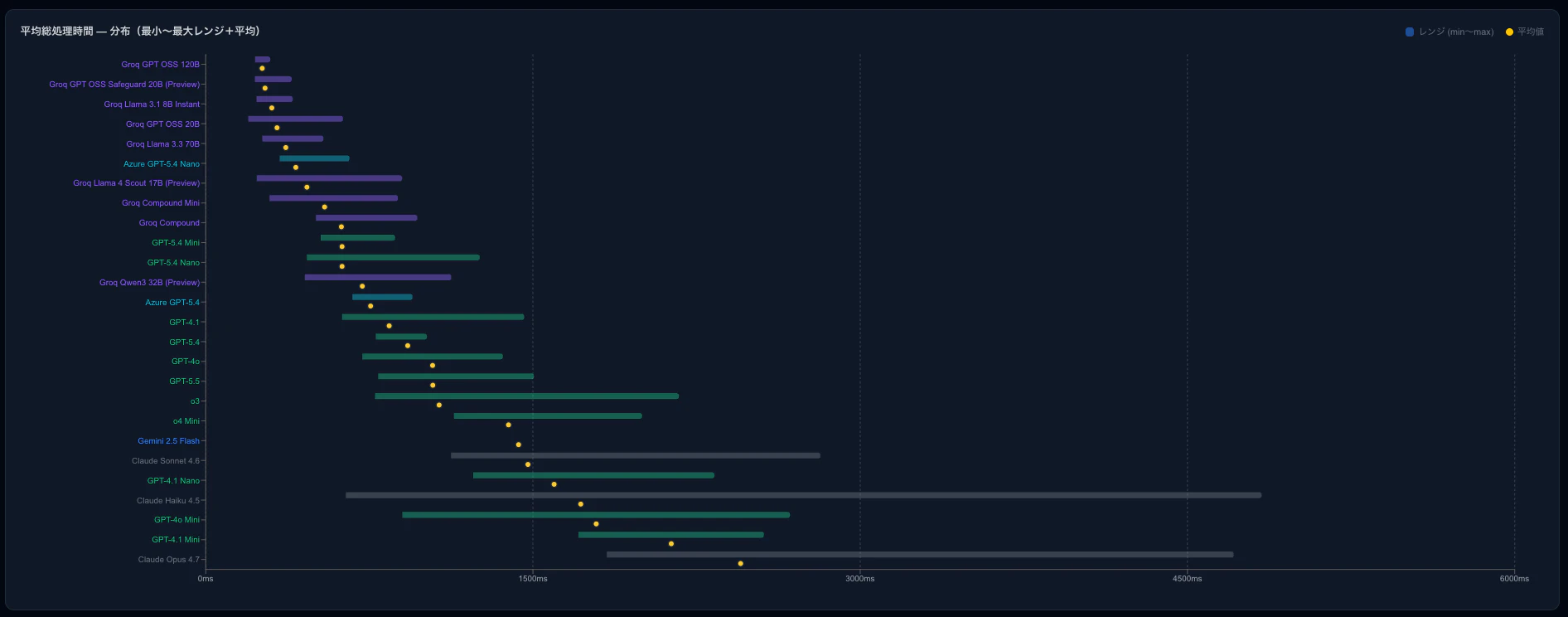Click the o4 Mini average dot
The width and height of the screenshot is (1568, 617).
(x=509, y=425)
